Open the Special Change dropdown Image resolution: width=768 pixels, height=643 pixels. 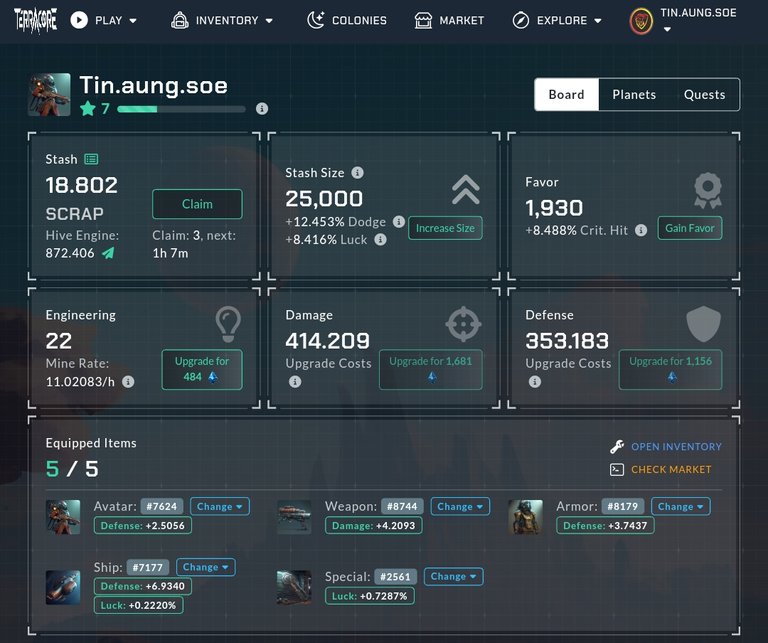pyautogui.click(x=454, y=576)
